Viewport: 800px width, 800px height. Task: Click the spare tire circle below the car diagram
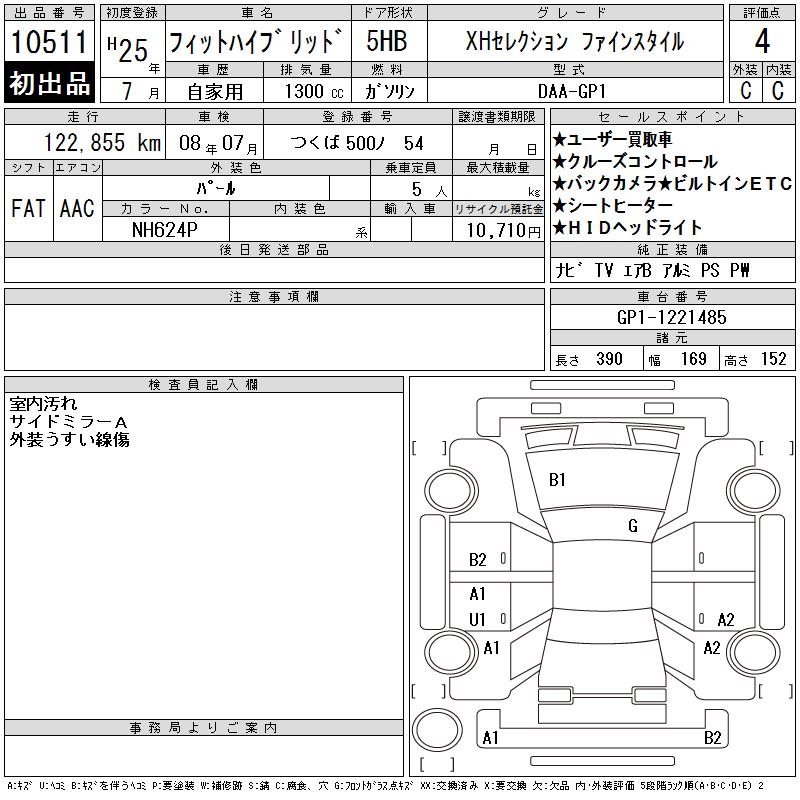point(435,728)
